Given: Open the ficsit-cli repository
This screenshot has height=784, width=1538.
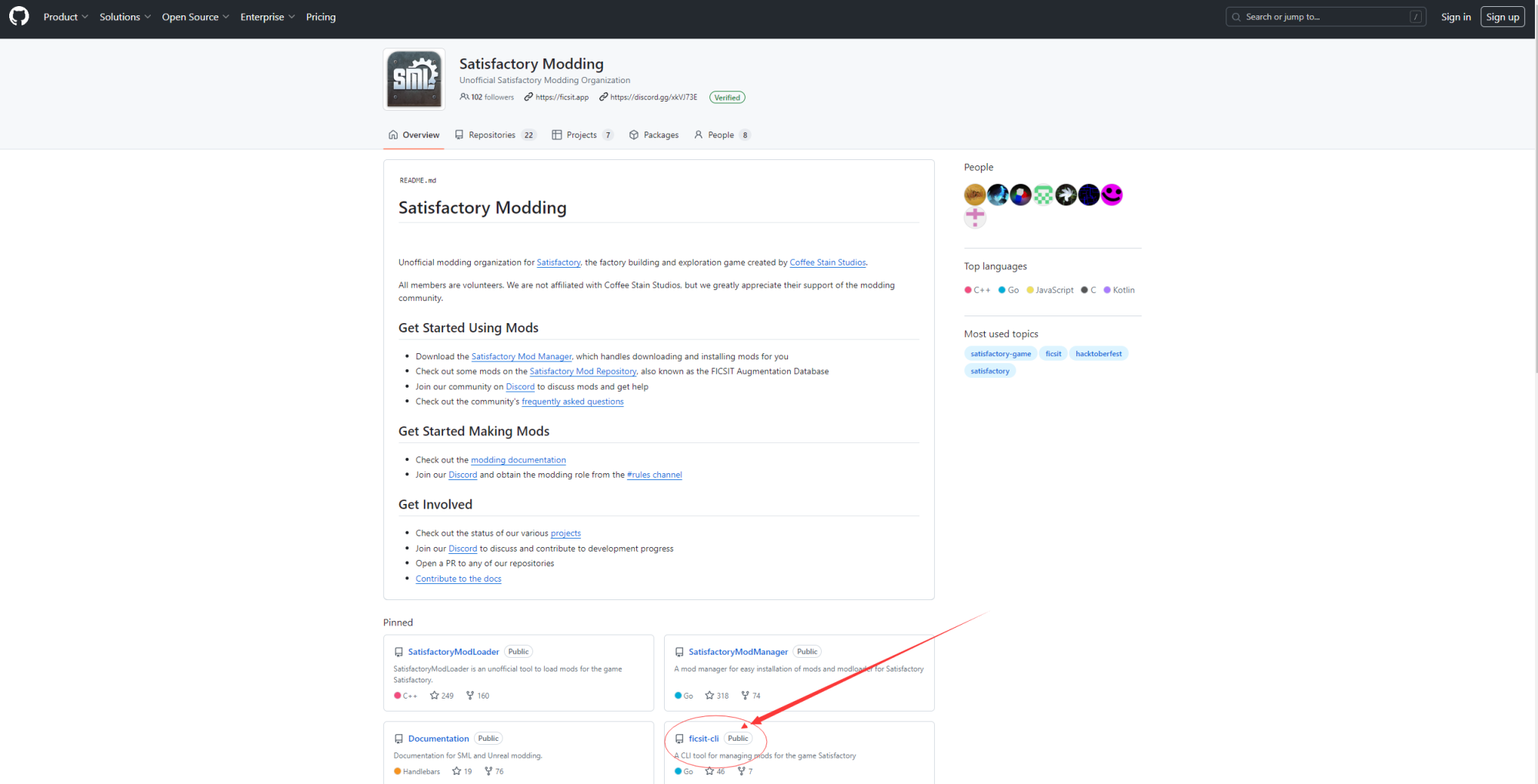Looking at the screenshot, I should click(703, 739).
